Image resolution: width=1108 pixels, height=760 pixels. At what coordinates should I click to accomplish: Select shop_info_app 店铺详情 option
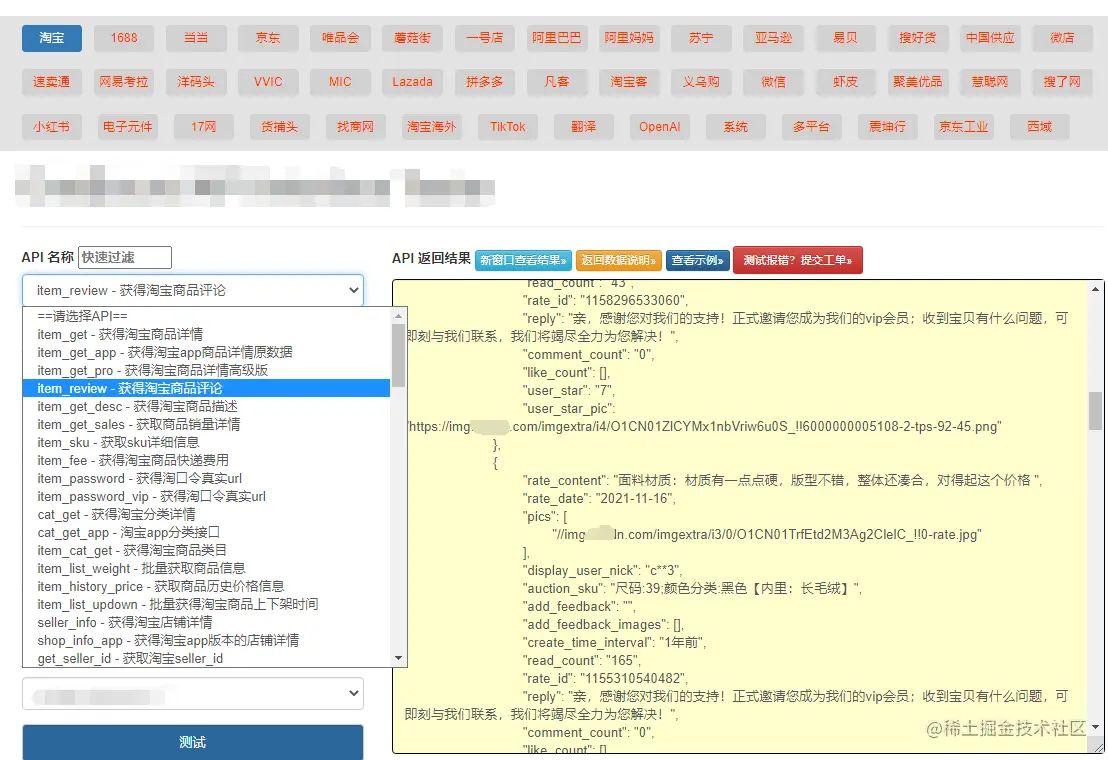click(x=206, y=641)
